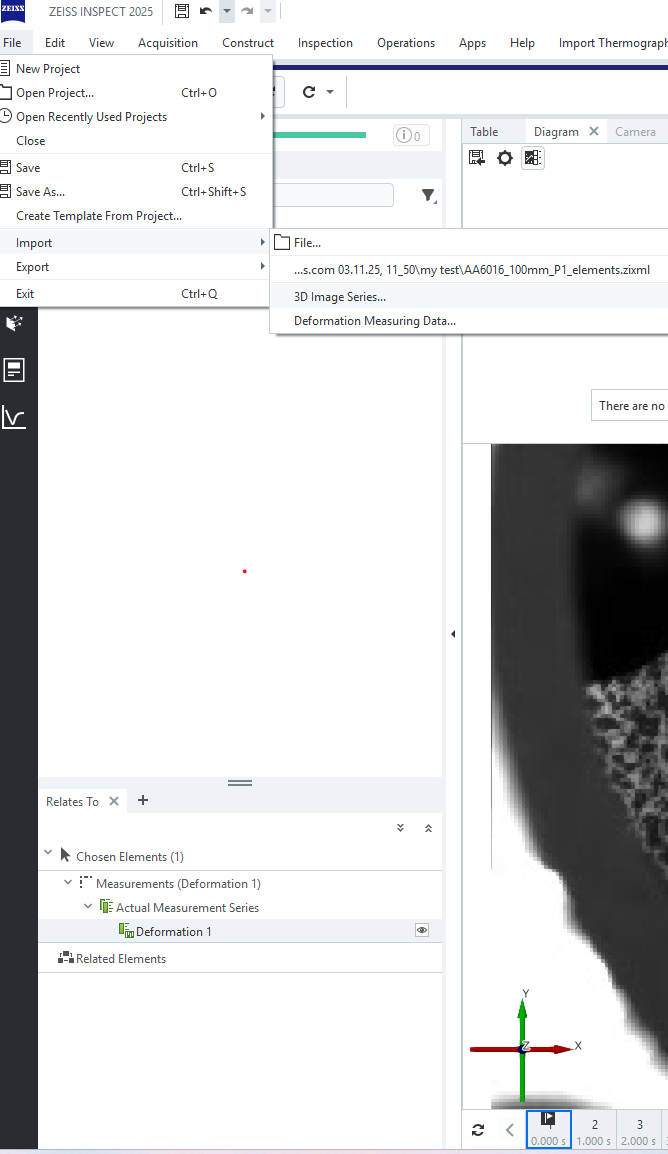Click the redo arrow icon

point(247,11)
